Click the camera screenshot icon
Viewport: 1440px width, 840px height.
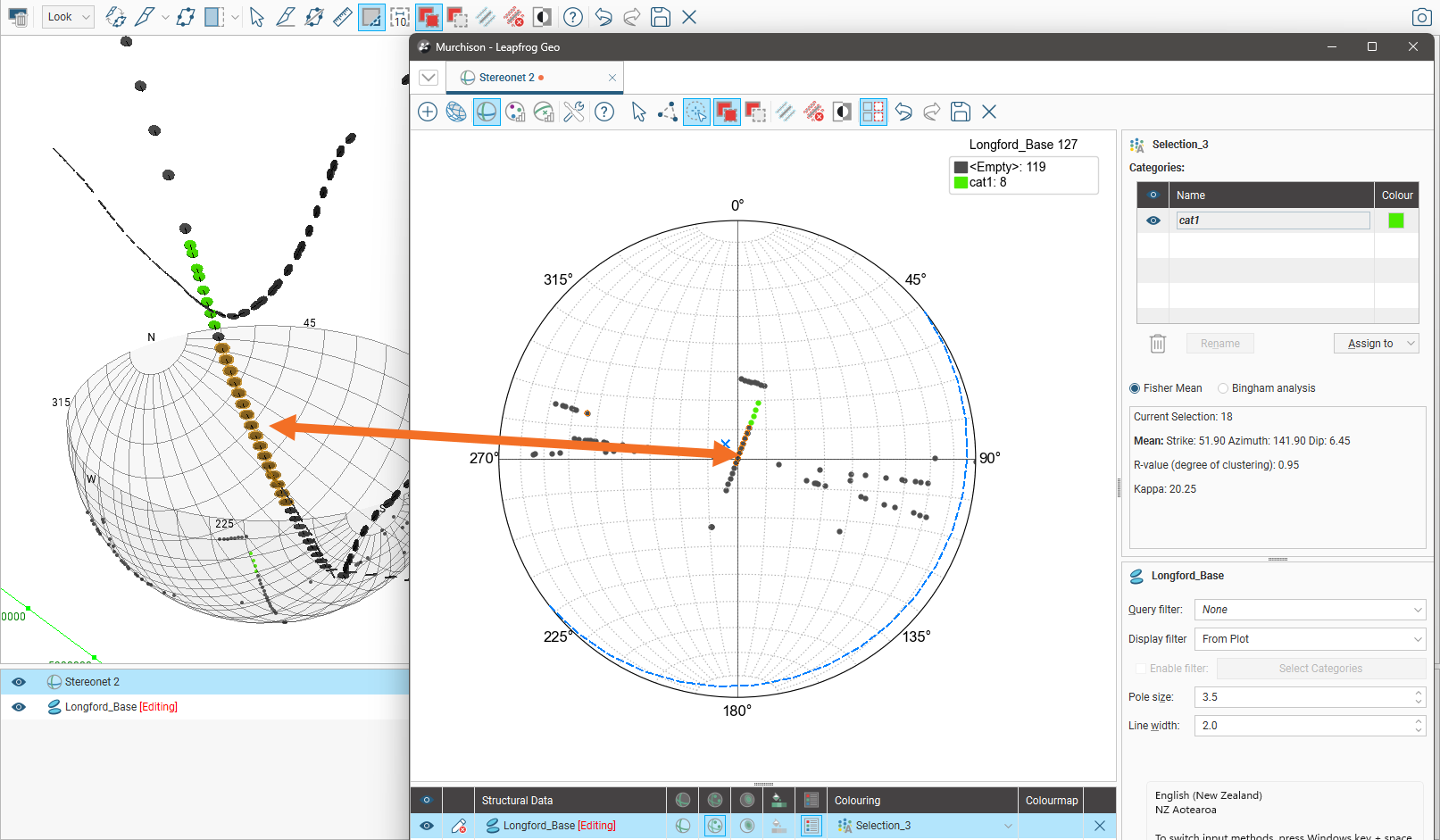coord(1421,17)
